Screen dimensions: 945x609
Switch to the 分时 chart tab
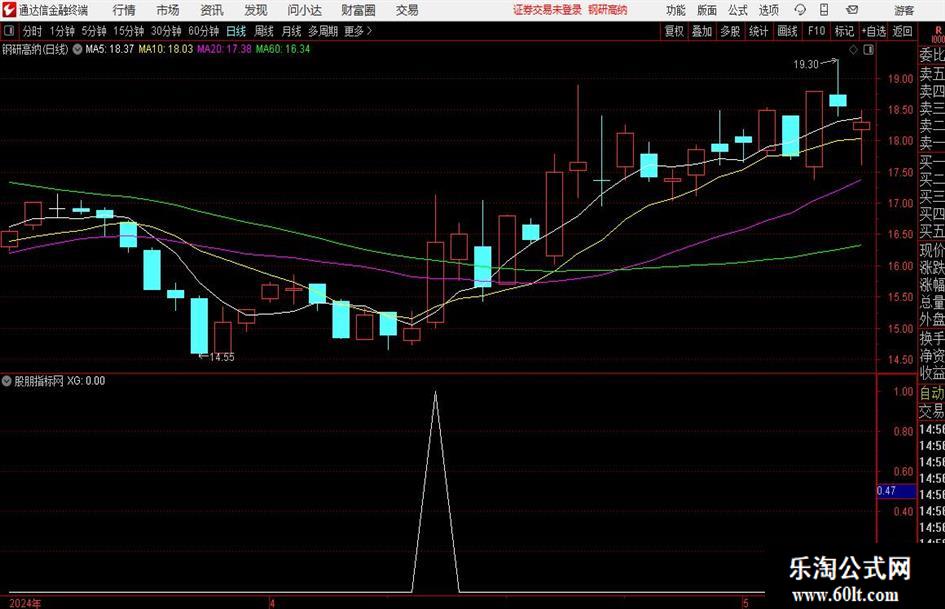click(x=33, y=31)
